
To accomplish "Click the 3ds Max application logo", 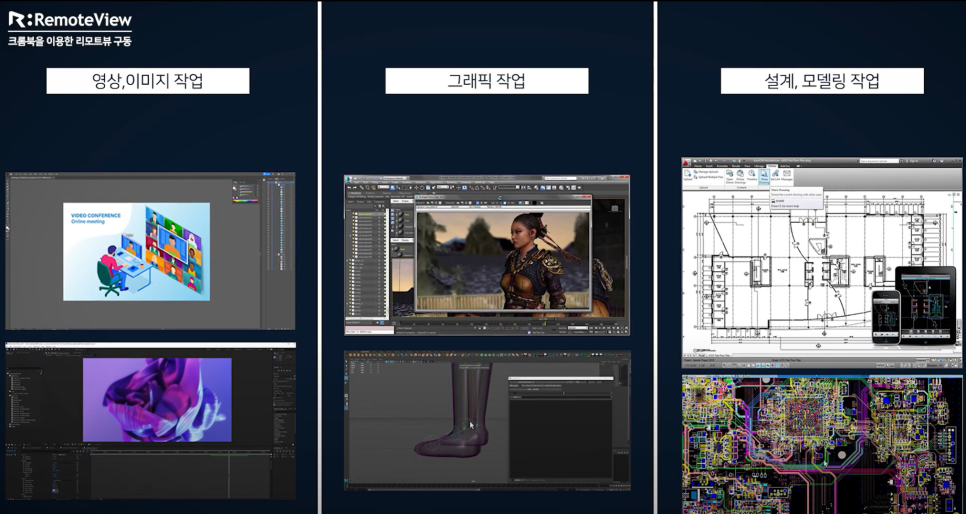I will [349, 179].
